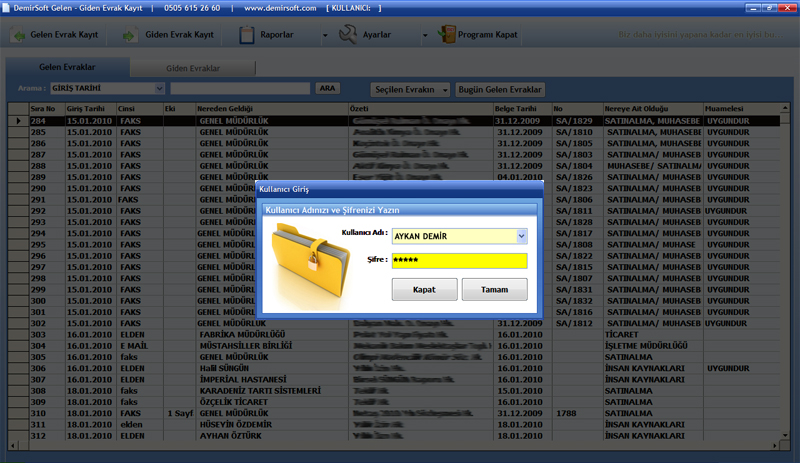Viewport: 800px width, 463px height.
Task: Click the 1 Sayf attachment cell in row 310
Action: click(x=180, y=413)
